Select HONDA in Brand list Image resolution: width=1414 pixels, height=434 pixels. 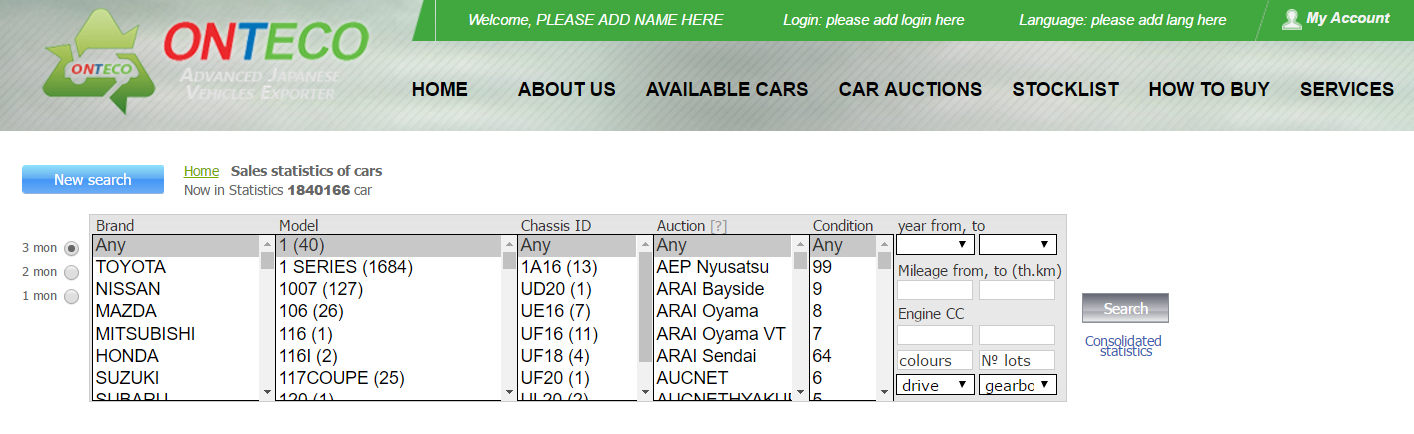176,355
